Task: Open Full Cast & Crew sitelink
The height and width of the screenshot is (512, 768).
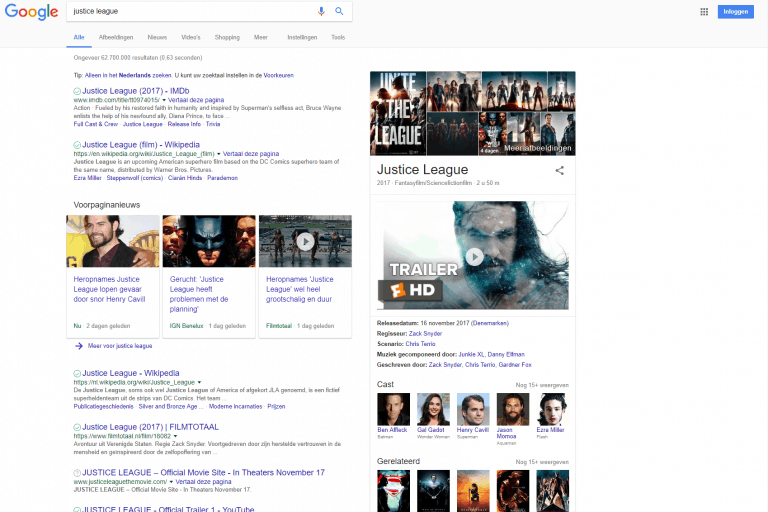Action: pyautogui.click(x=96, y=124)
